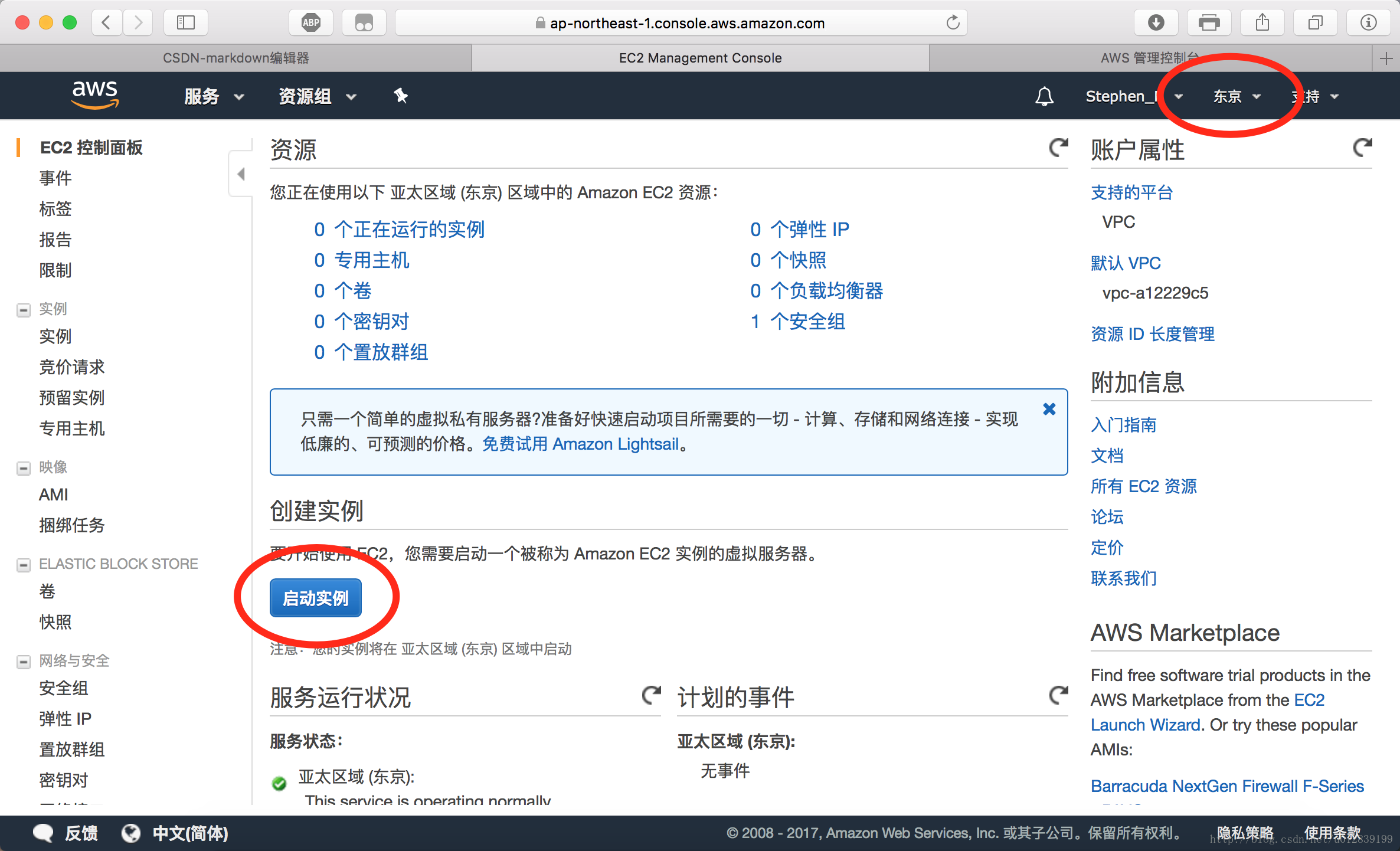Open 资源 ID 长度管理 link

[x=1152, y=334]
